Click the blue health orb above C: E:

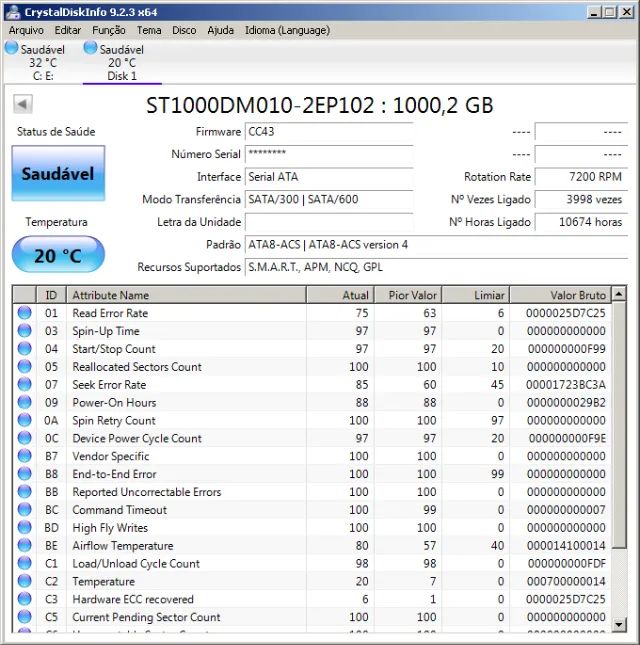[12, 48]
